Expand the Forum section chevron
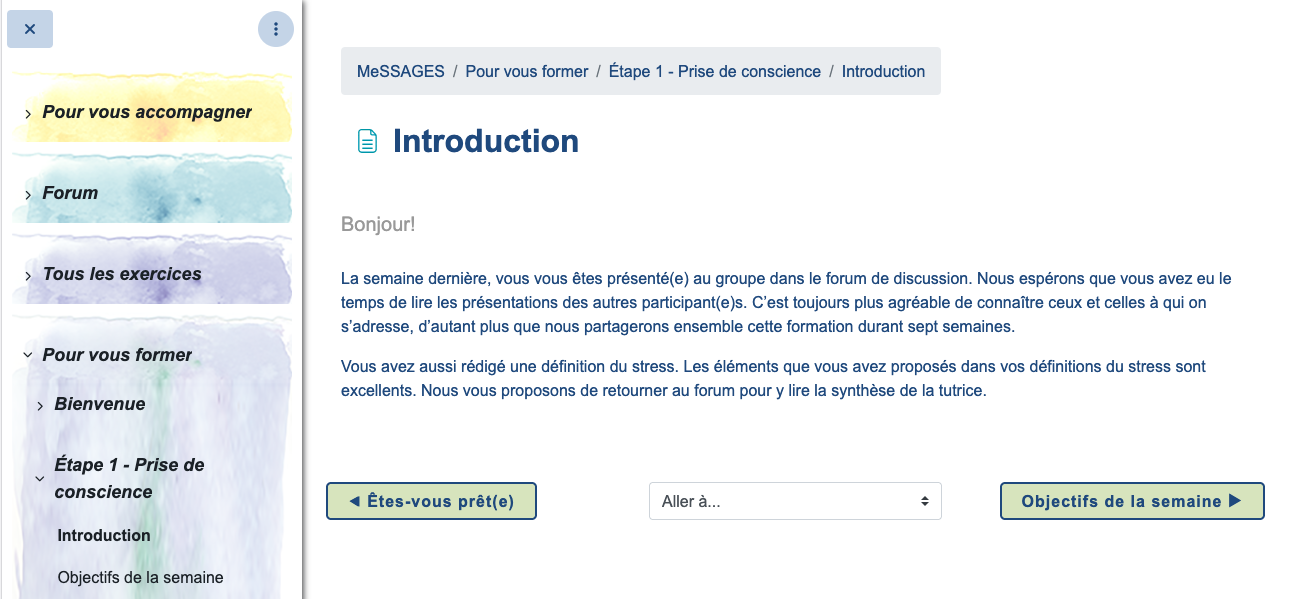 (x=28, y=195)
